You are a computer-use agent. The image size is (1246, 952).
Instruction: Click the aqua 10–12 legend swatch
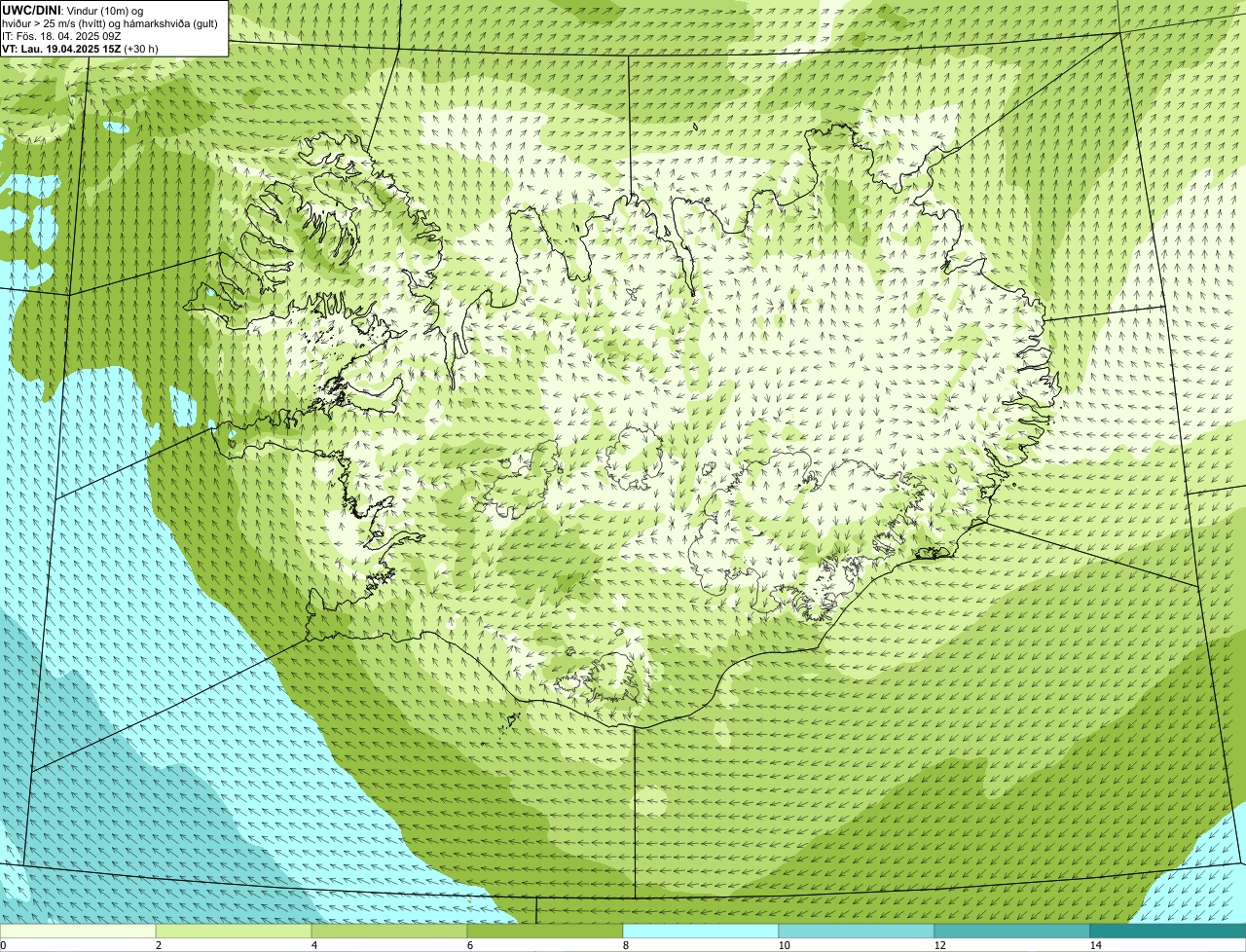(857, 931)
